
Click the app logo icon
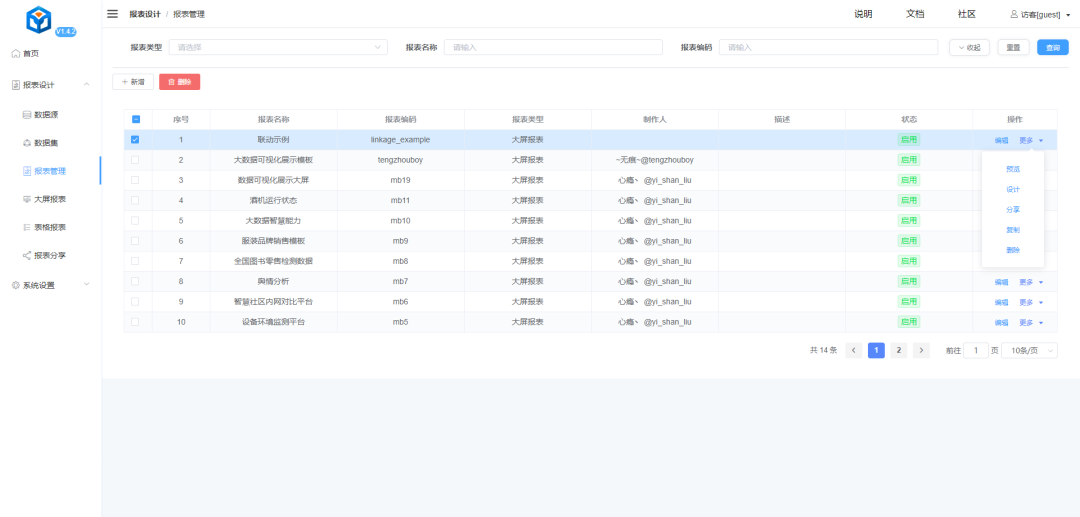(39, 19)
